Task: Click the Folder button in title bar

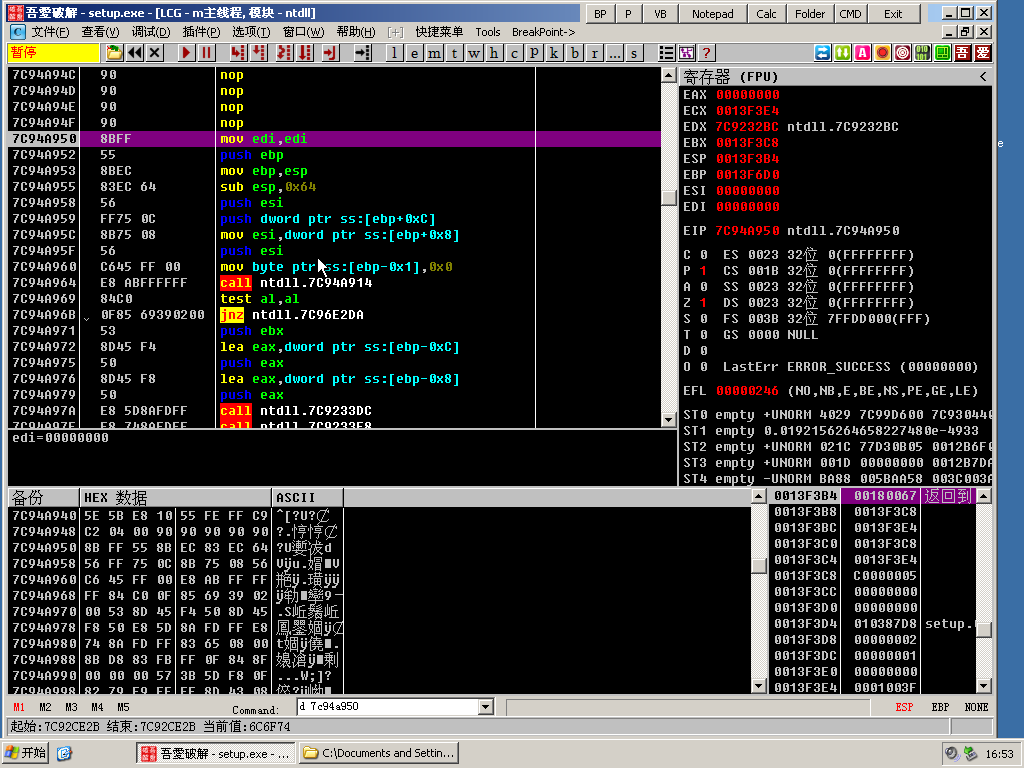Action: pos(810,14)
